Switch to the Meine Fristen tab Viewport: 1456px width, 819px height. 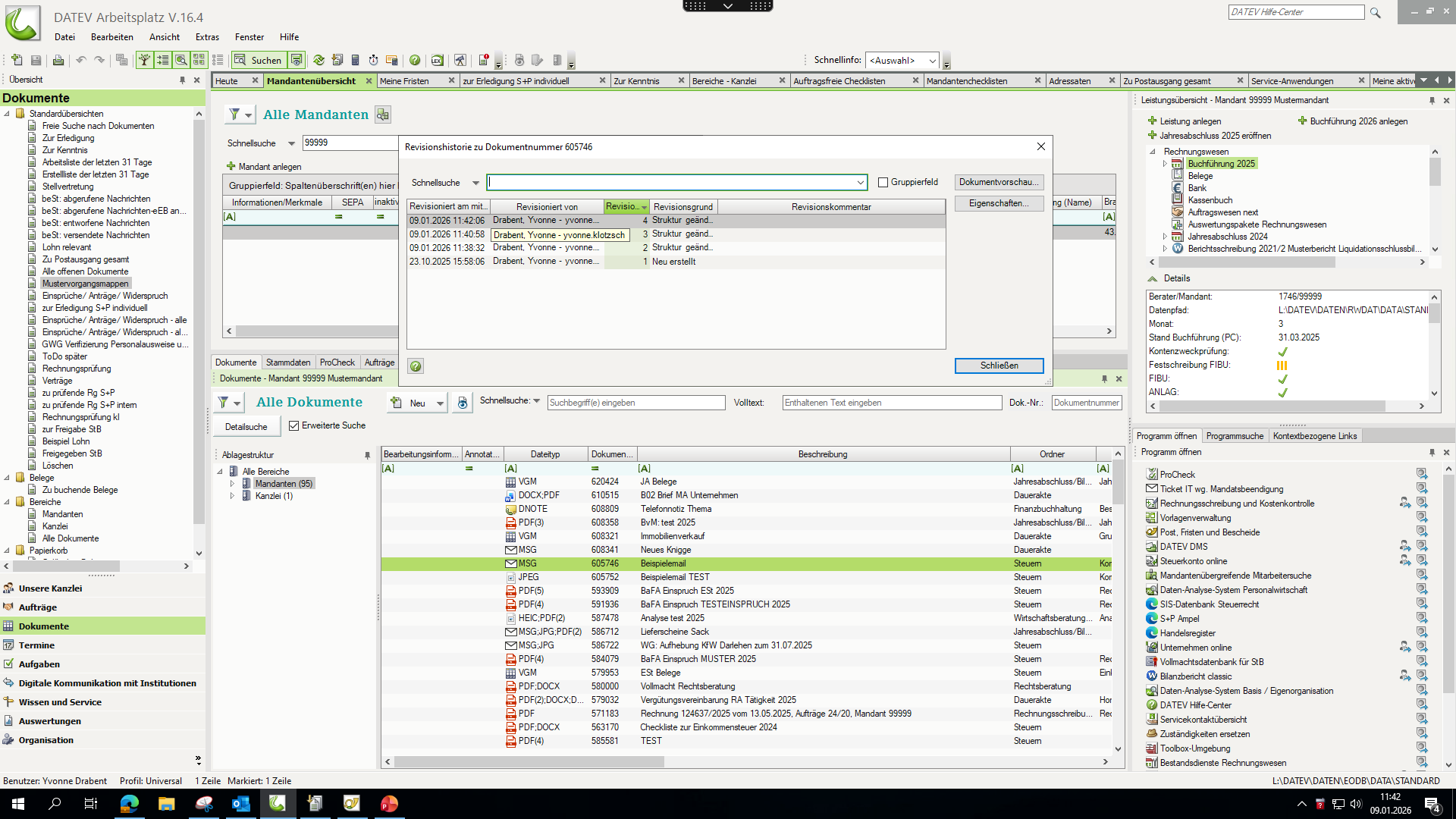(x=405, y=81)
